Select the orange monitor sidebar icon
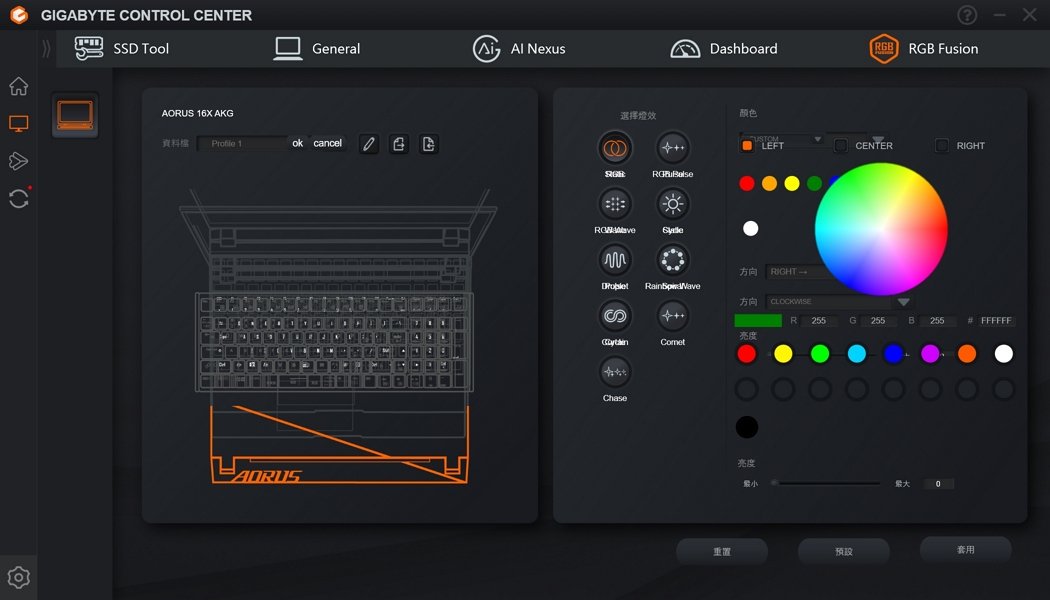The height and width of the screenshot is (600, 1050). click(18, 123)
